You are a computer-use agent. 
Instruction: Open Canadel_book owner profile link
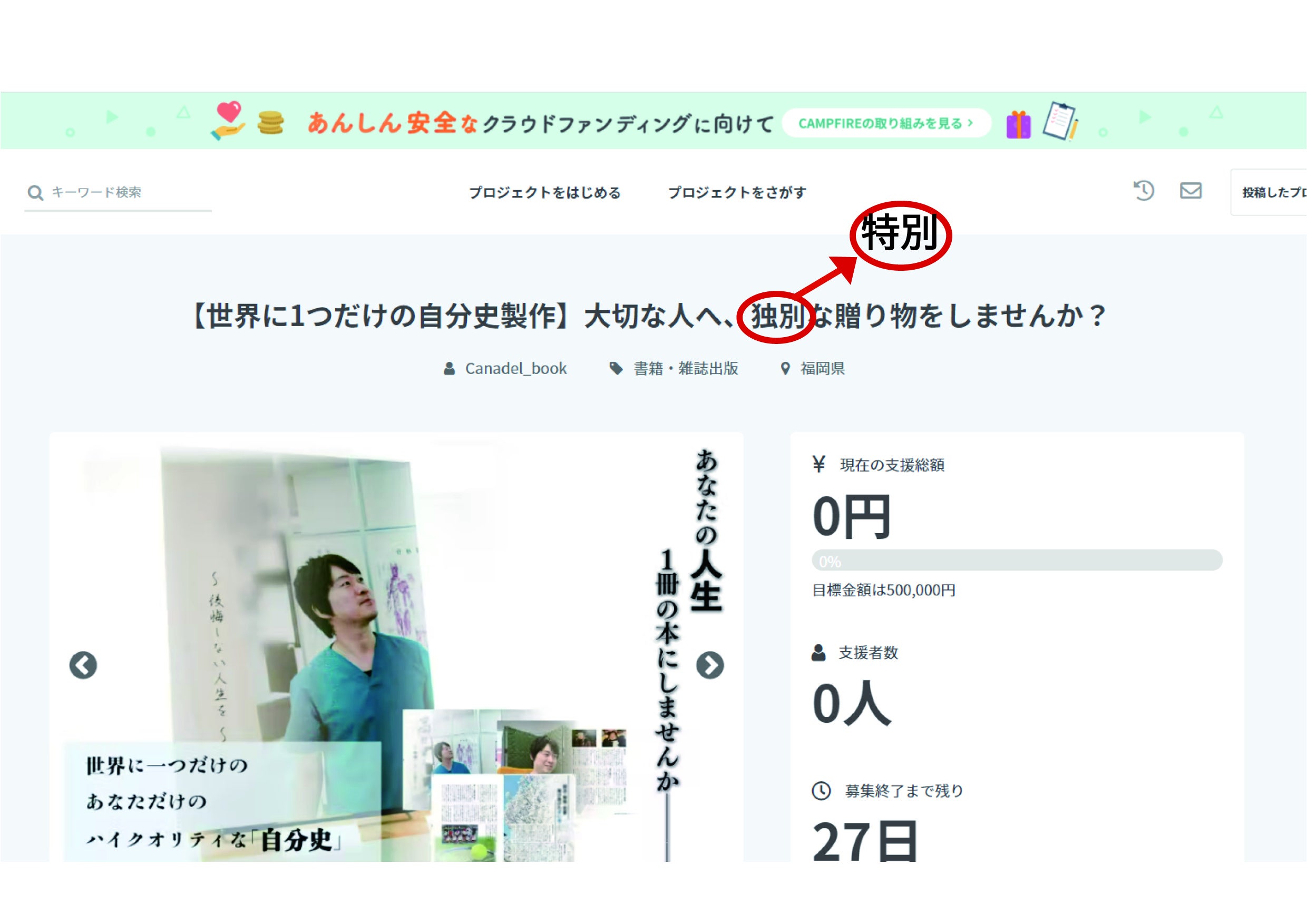[x=516, y=369]
